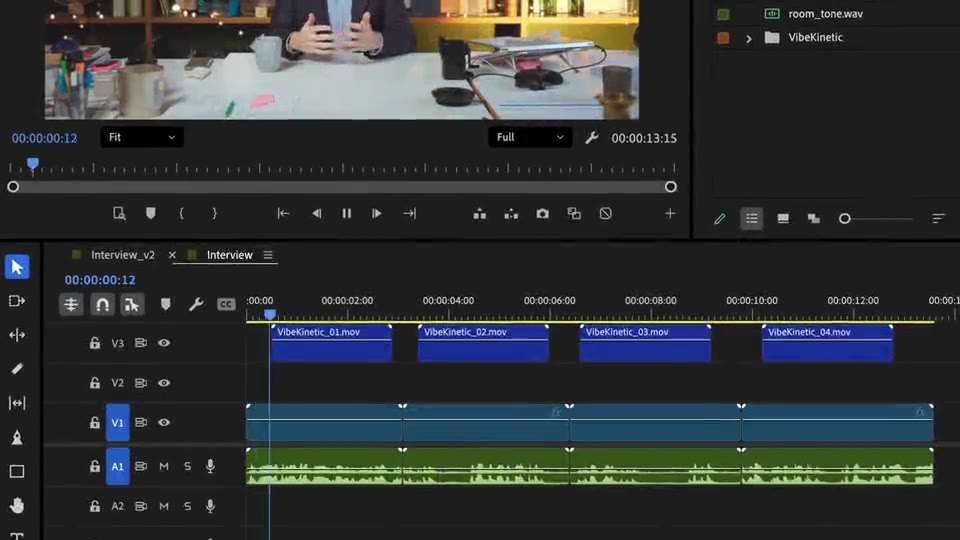Viewport: 960px width, 540px height.
Task: Select room_tone.wav in Project panel
Action: pyautogui.click(x=825, y=13)
